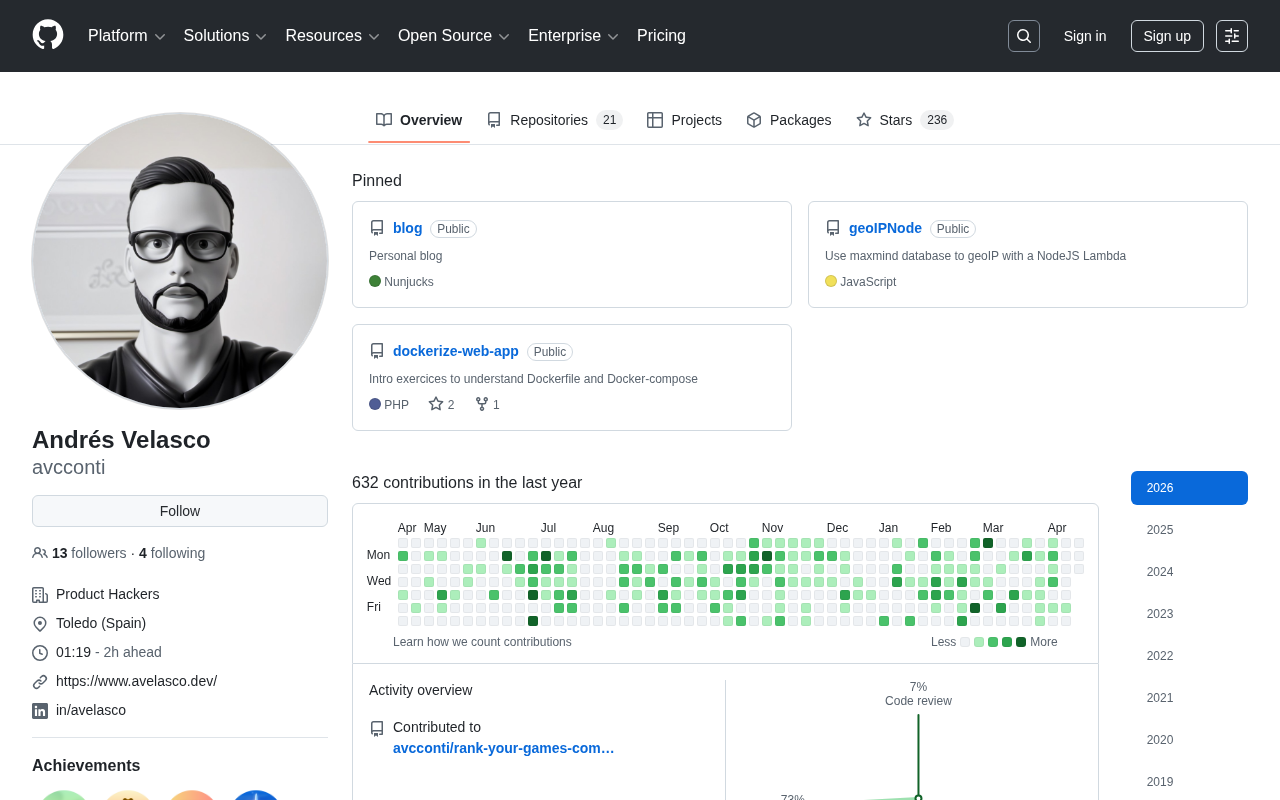Screen dimensions: 1280x800
Task: Expand the Enterprise menu
Action: click(574, 36)
